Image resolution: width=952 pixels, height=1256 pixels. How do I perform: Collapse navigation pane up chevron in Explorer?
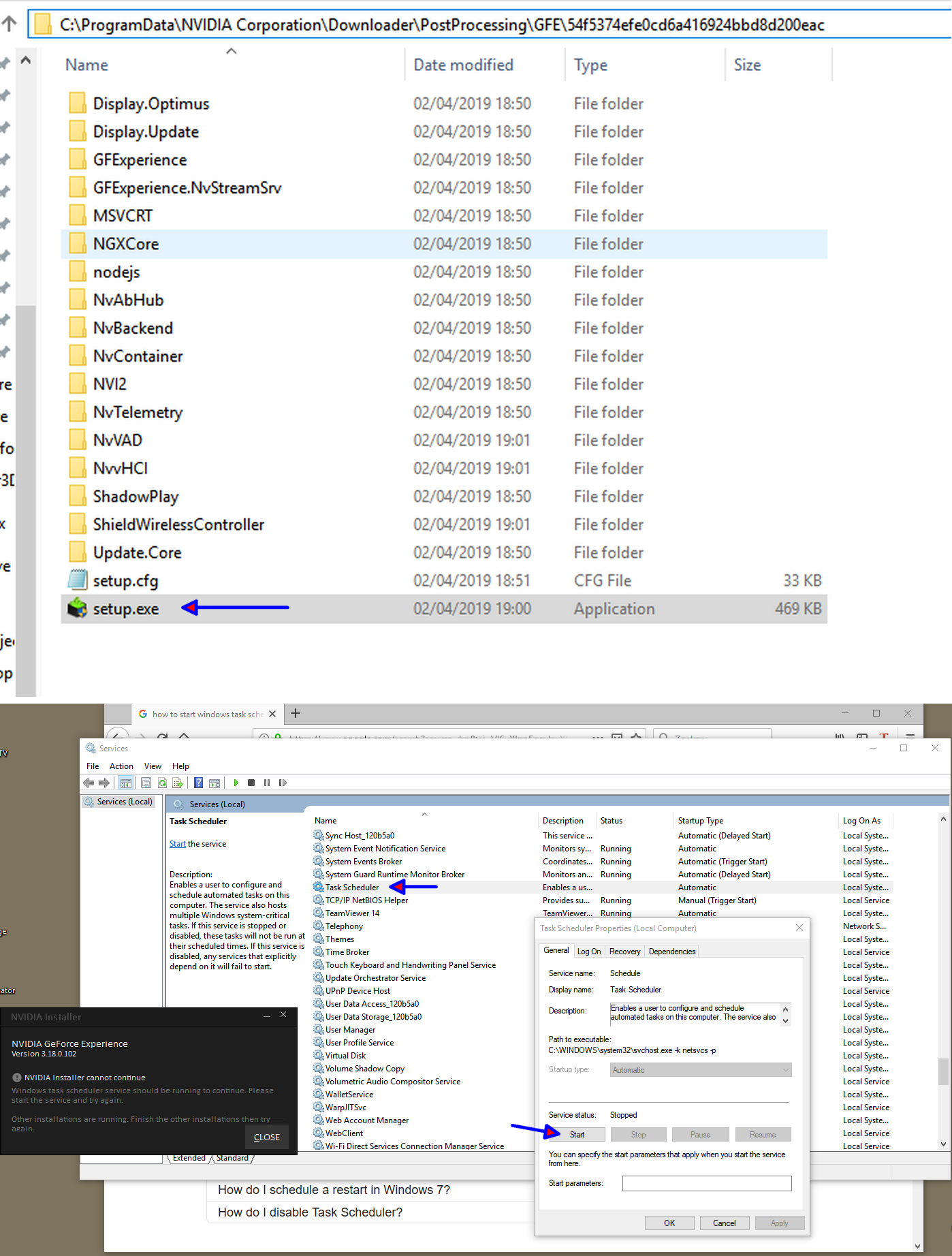[x=26, y=60]
